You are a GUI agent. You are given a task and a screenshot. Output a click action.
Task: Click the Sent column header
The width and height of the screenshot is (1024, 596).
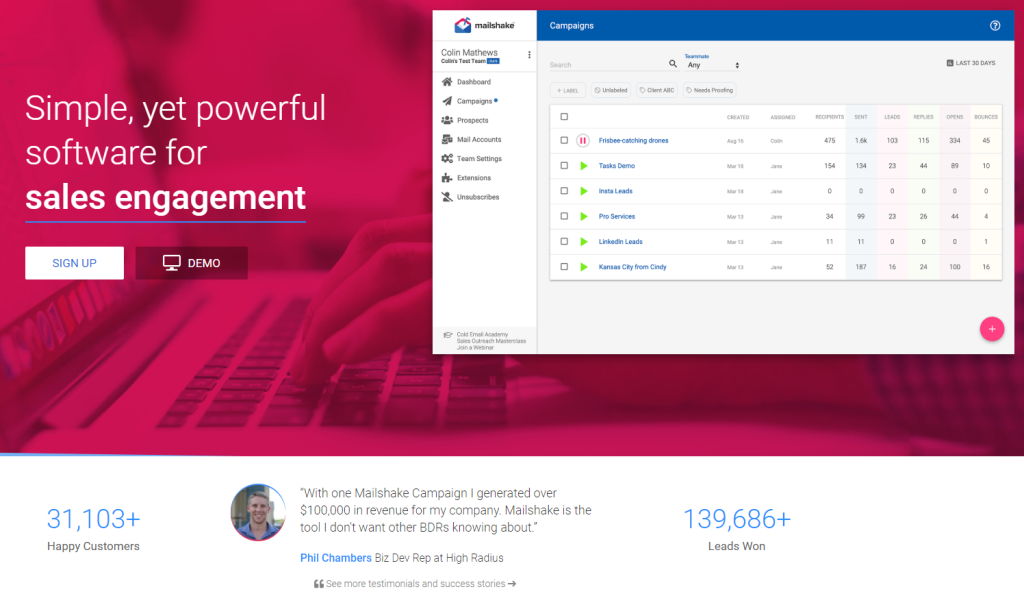click(861, 117)
